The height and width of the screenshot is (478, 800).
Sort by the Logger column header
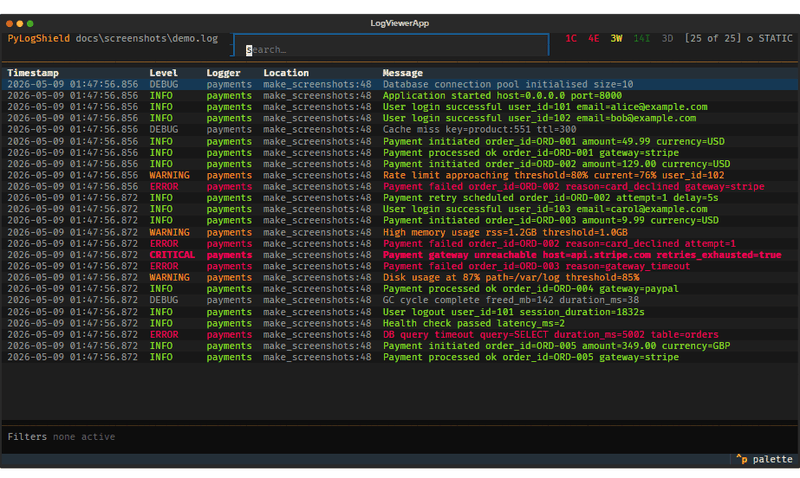223,73
